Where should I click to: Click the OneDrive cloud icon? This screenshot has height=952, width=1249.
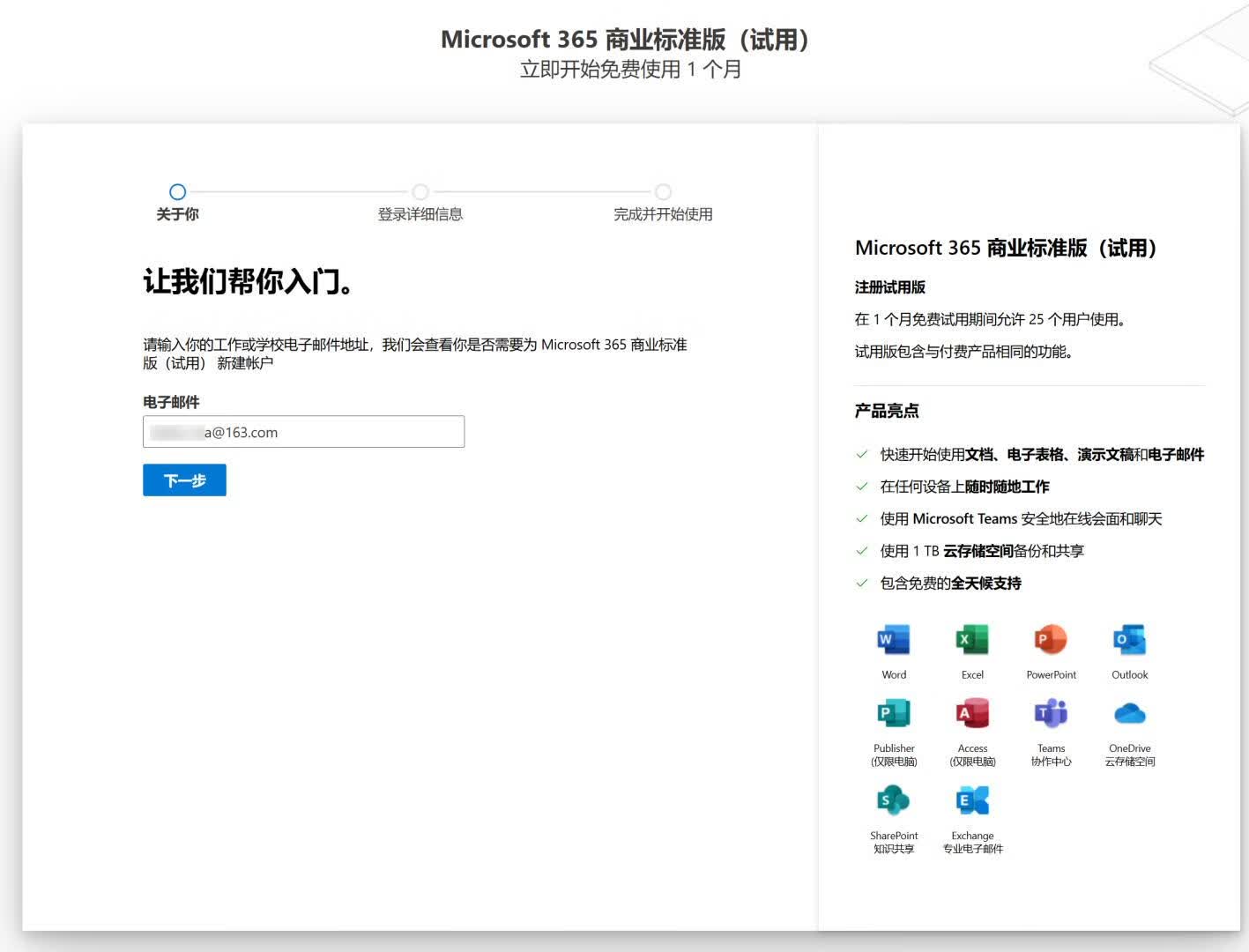click(x=1129, y=713)
